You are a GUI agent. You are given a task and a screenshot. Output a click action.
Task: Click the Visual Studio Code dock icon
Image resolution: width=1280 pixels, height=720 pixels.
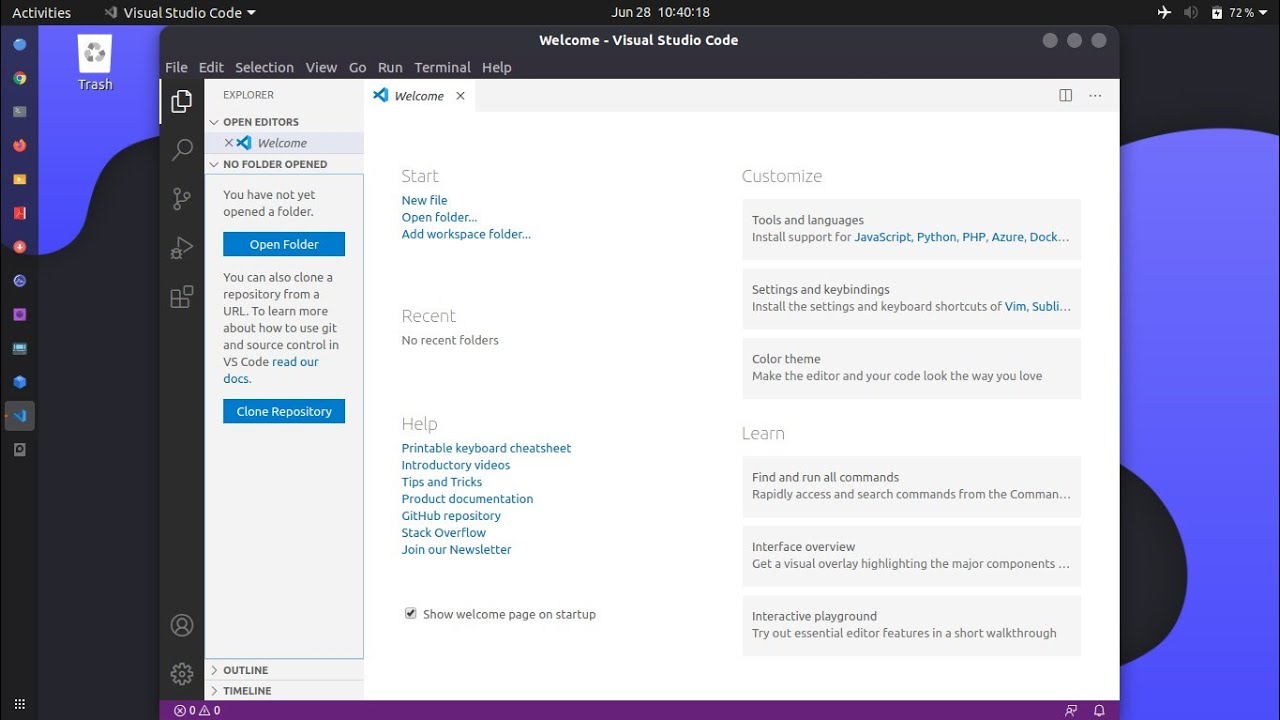[20, 415]
